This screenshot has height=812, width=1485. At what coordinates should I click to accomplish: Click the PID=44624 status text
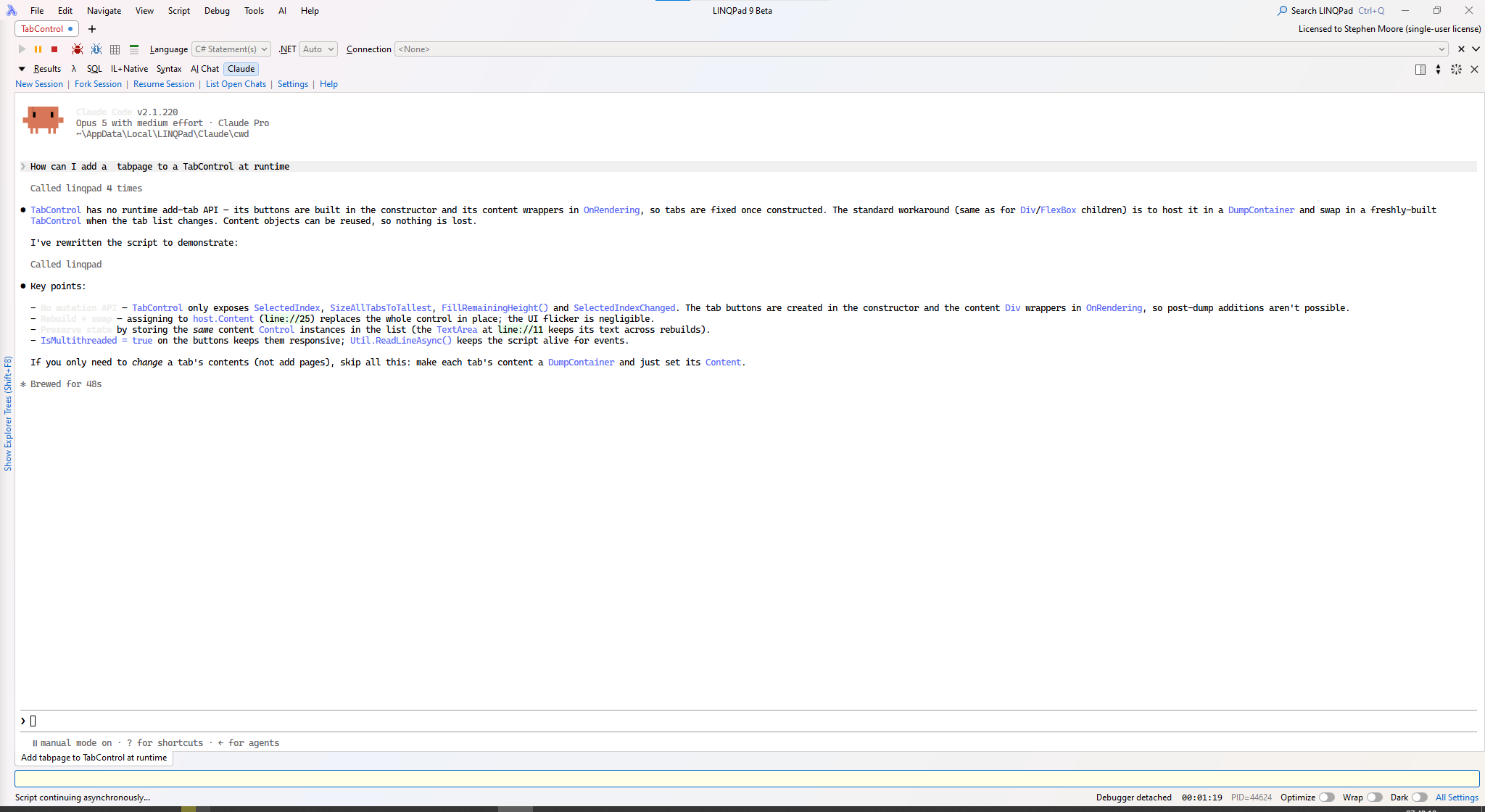1252,797
